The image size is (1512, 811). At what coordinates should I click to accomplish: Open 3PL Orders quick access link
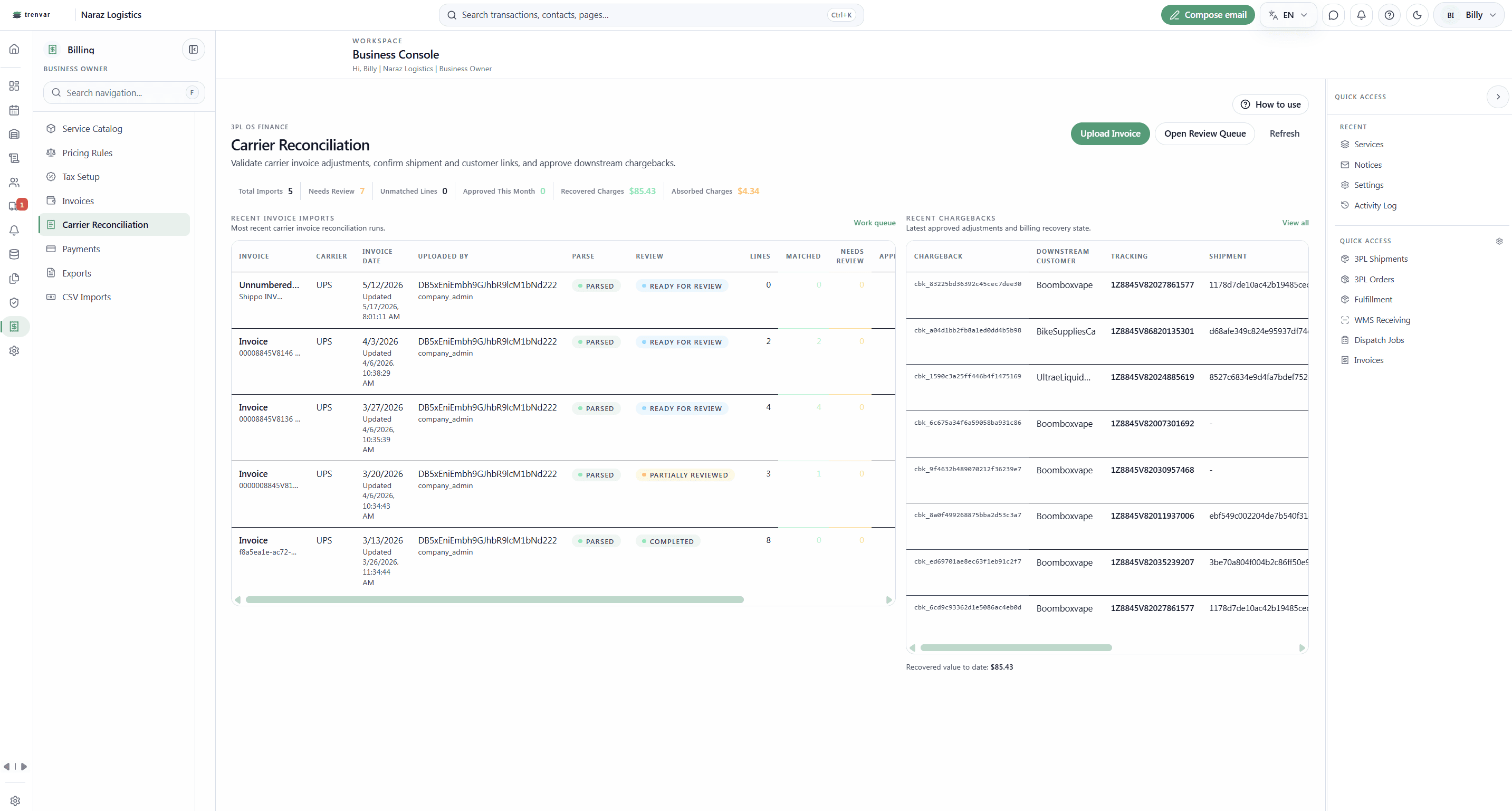pos(1373,280)
